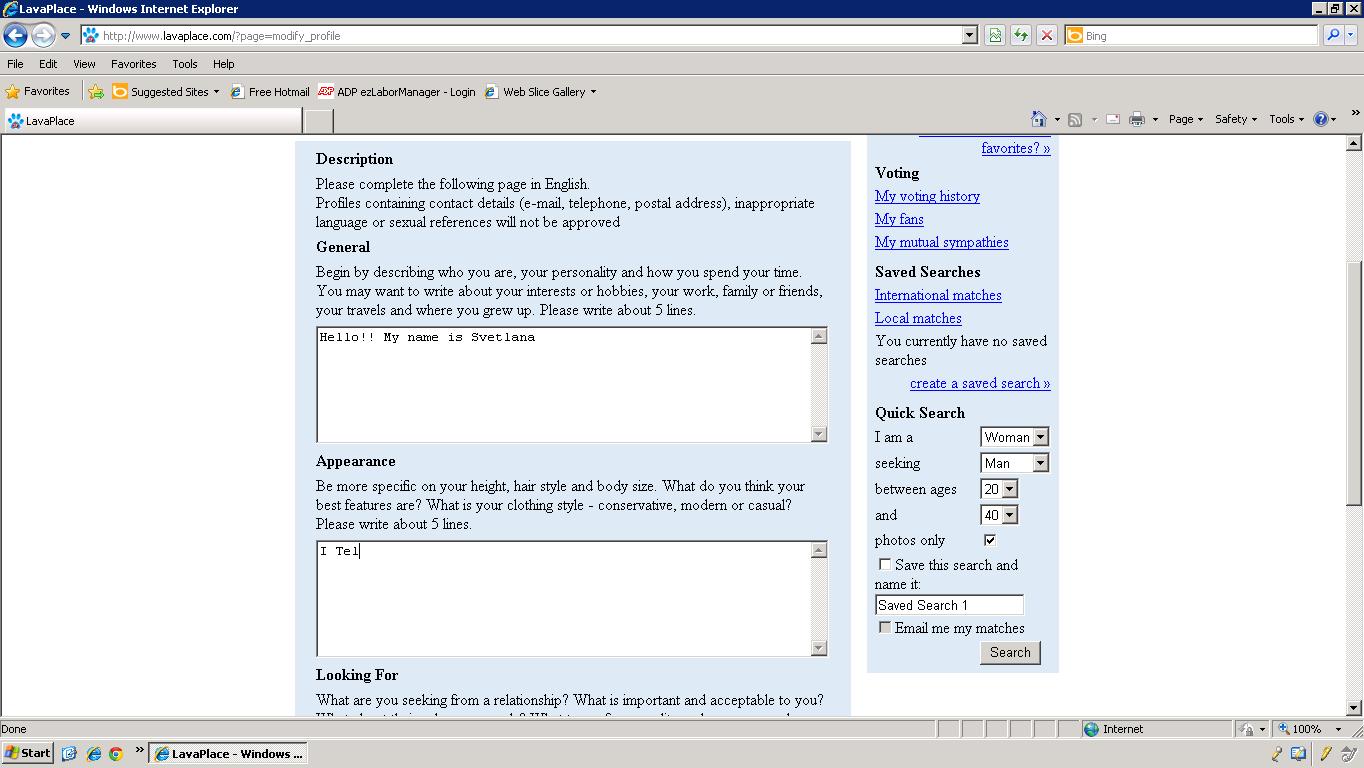The height and width of the screenshot is (768, 1364).
Task: Click the red Stop loading icon
Action: point(1047,35)
